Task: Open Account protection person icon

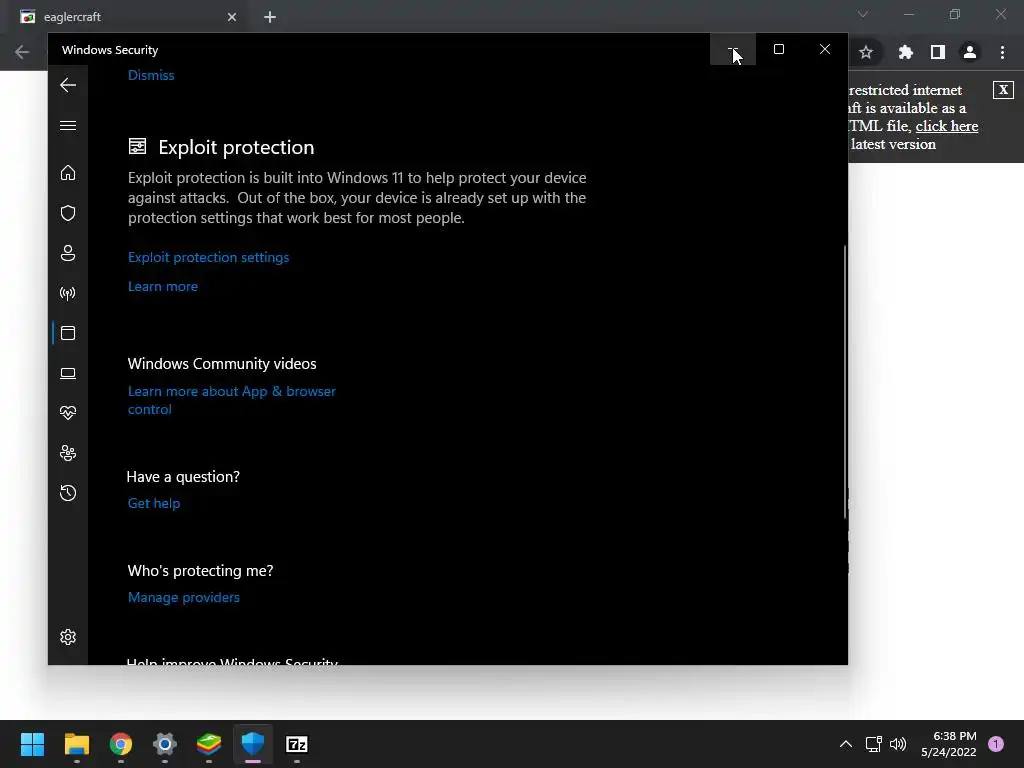Action: click(68, 253)
